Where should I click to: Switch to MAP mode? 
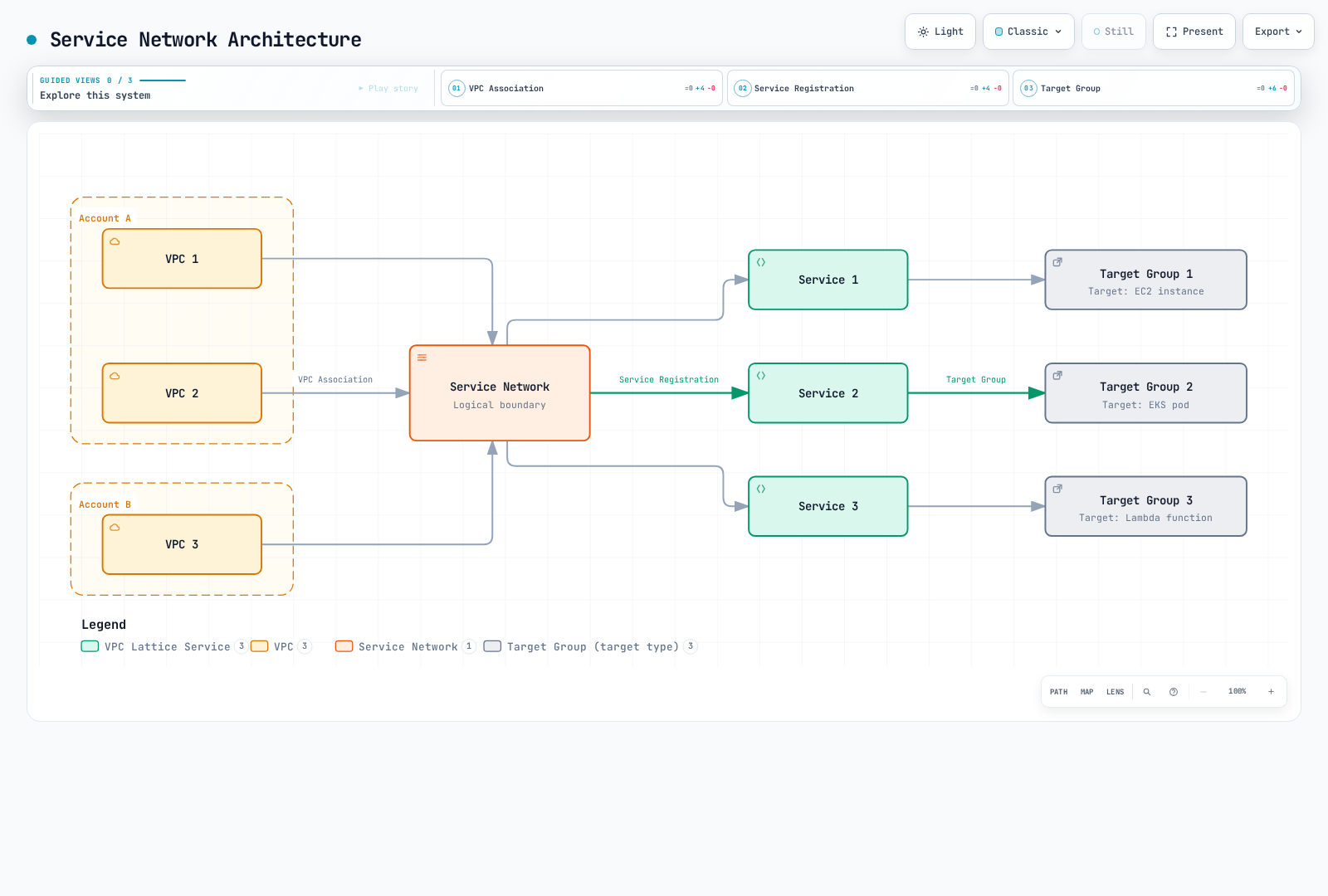(1087, 692)
